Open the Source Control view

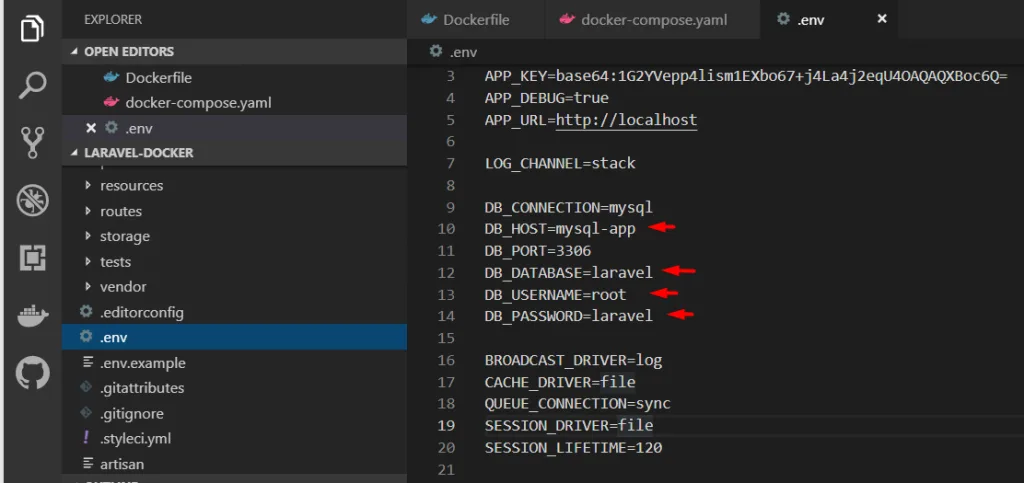(x=33, y=143)
